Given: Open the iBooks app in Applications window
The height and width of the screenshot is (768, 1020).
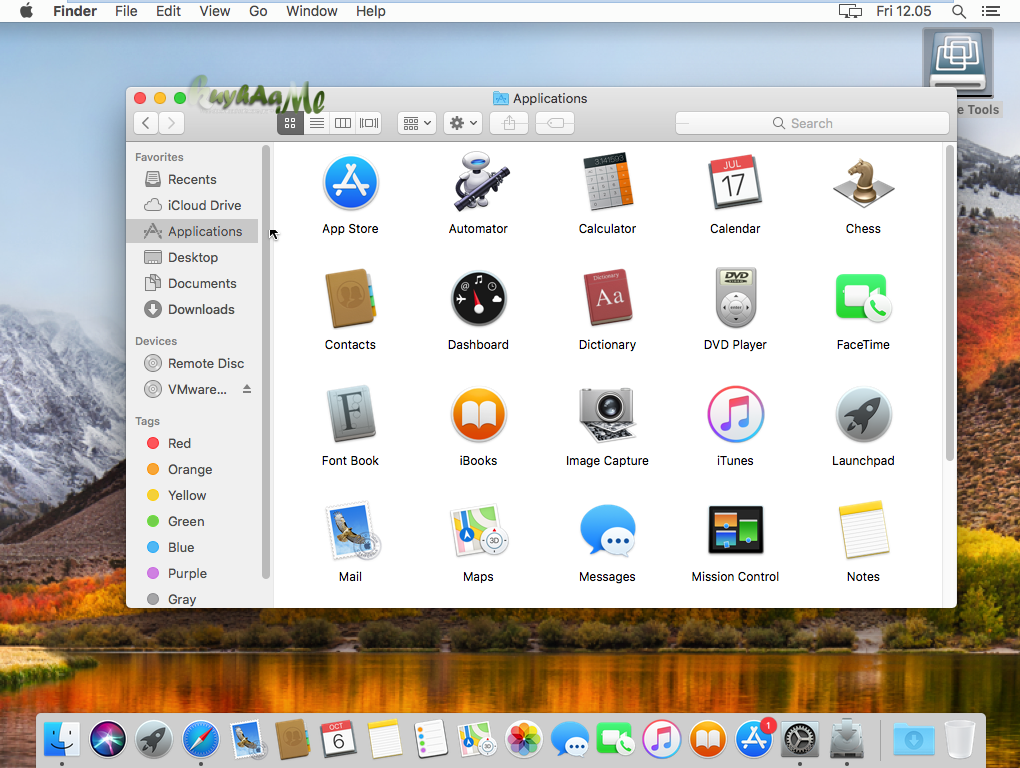Looking at the screenshot, I should pyautogui.click(x=479, y=414).
